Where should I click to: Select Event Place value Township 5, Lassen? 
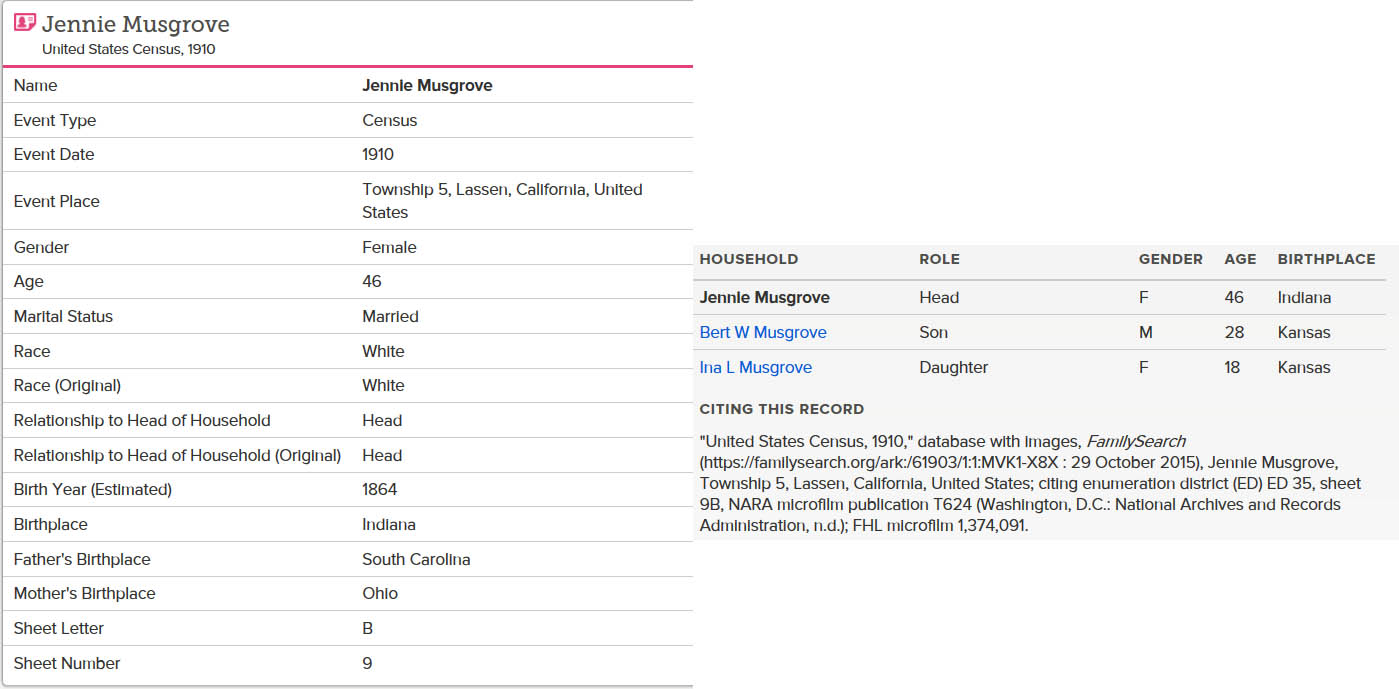click(x=502, y=200)
